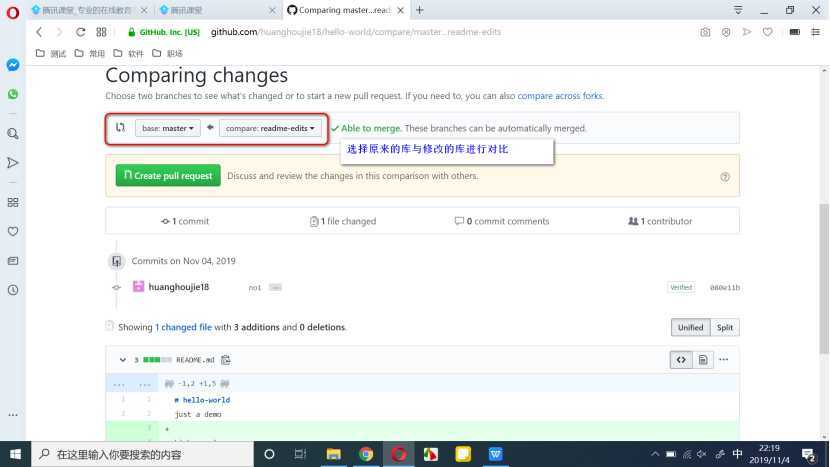Open WhatsApp in the Opera sidebar

[13, 94]
